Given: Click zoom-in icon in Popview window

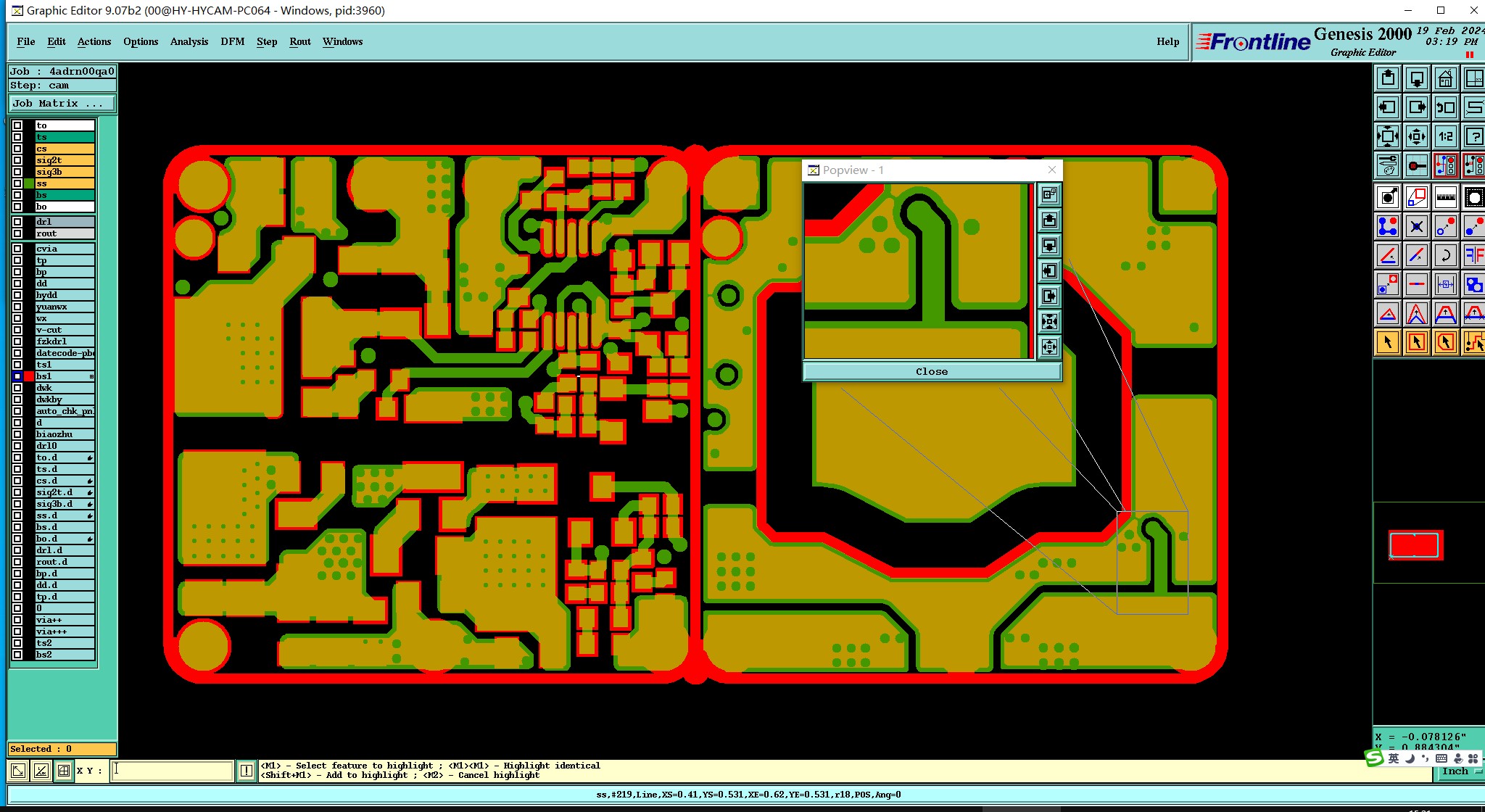Looking at the screenshot, I should (1049, 321).
